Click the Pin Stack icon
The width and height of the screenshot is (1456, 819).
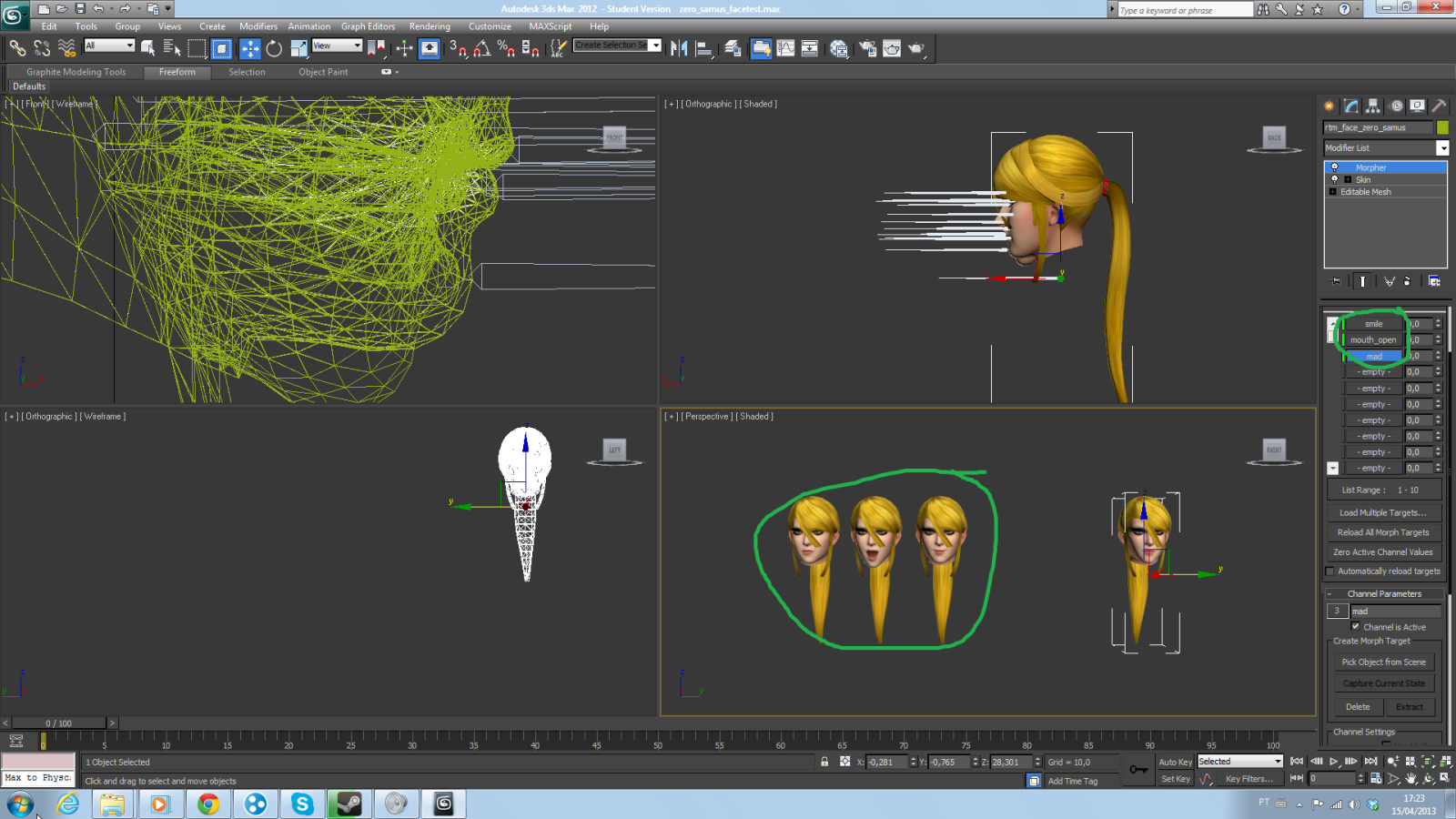(1336, 281)
